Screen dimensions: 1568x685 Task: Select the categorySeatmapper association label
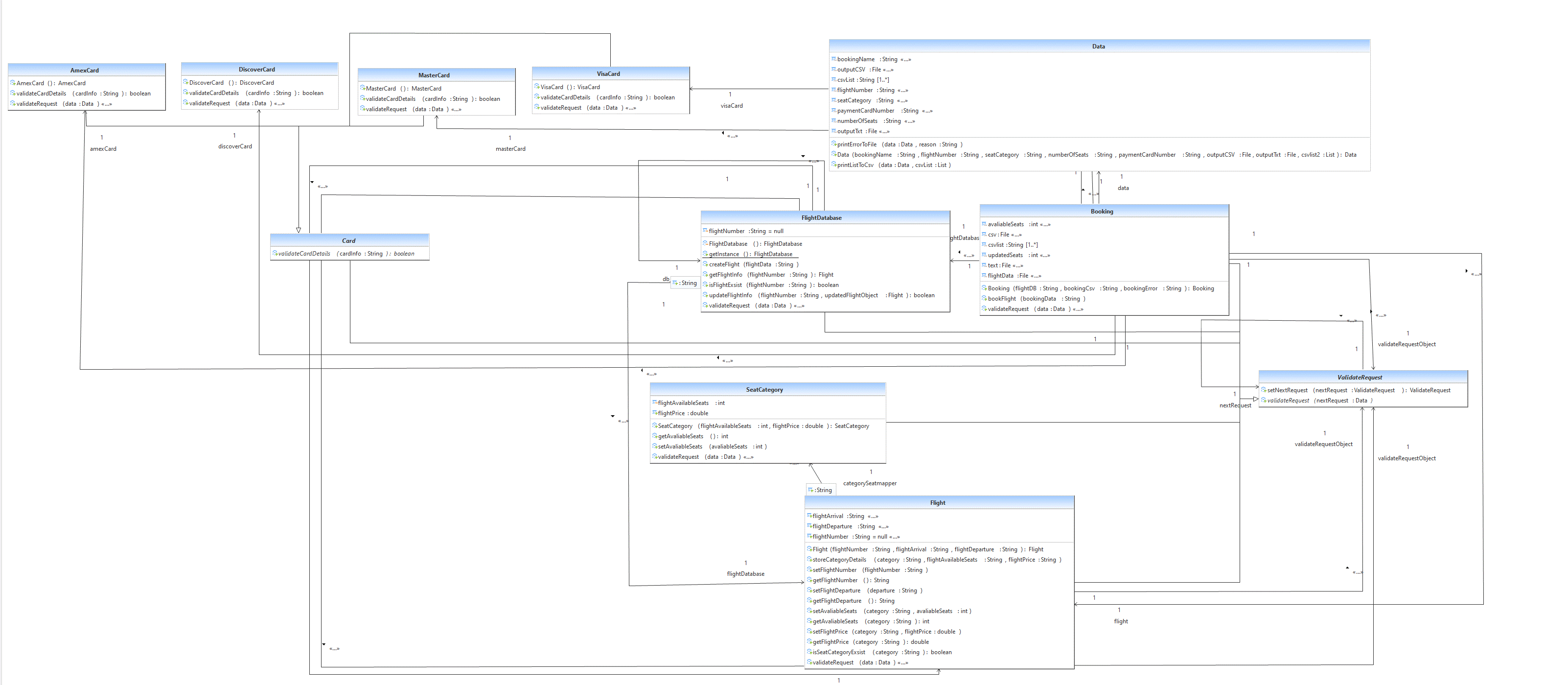pyautogui.click(x=870, y=483)
